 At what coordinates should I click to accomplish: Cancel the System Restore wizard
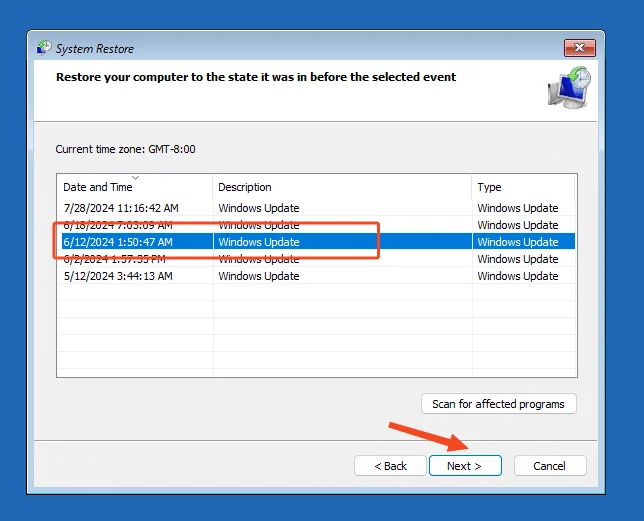tap(550, 466)
